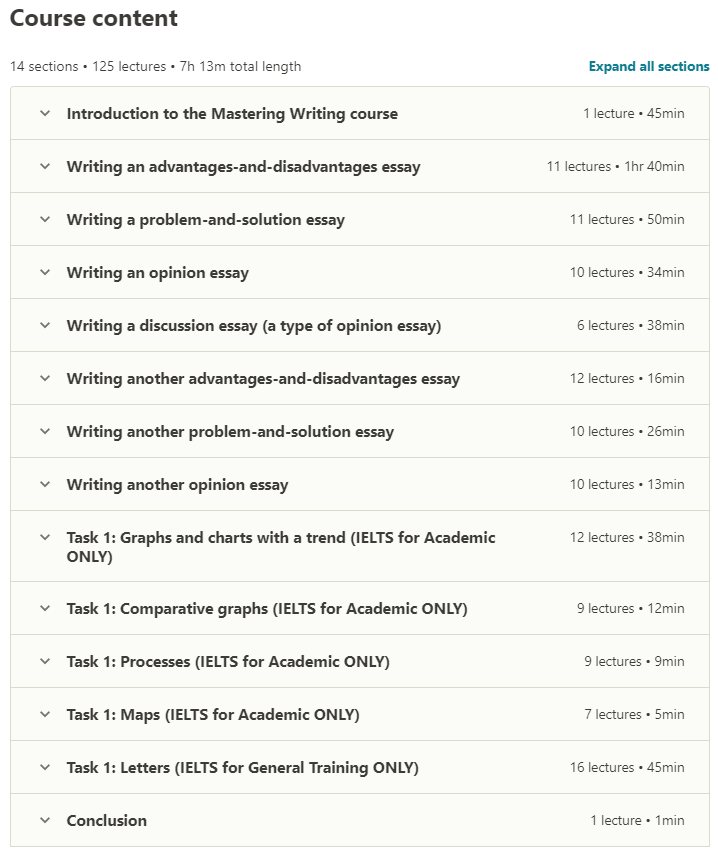
Task: Expand chevron for Task 1: Processes section
Action: tap(45, 661)
